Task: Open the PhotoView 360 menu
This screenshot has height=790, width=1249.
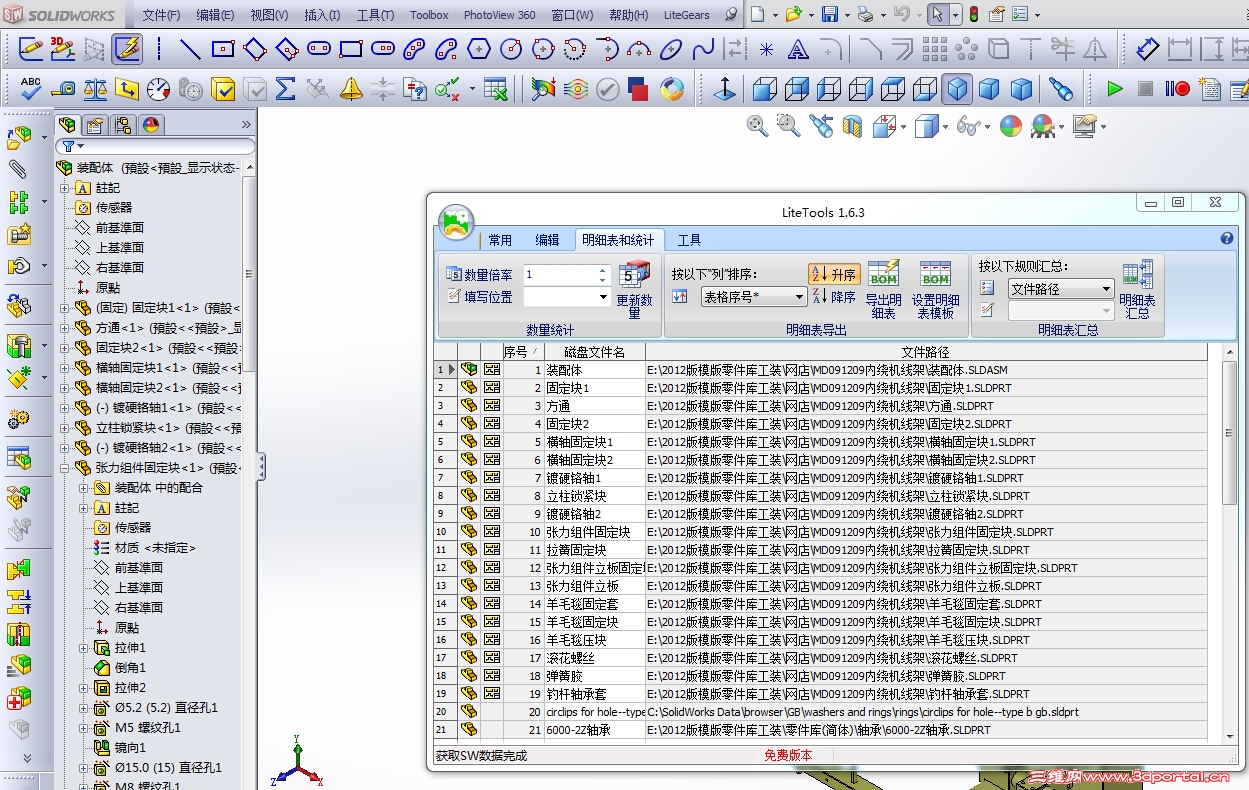Action: tap(499, 15)
